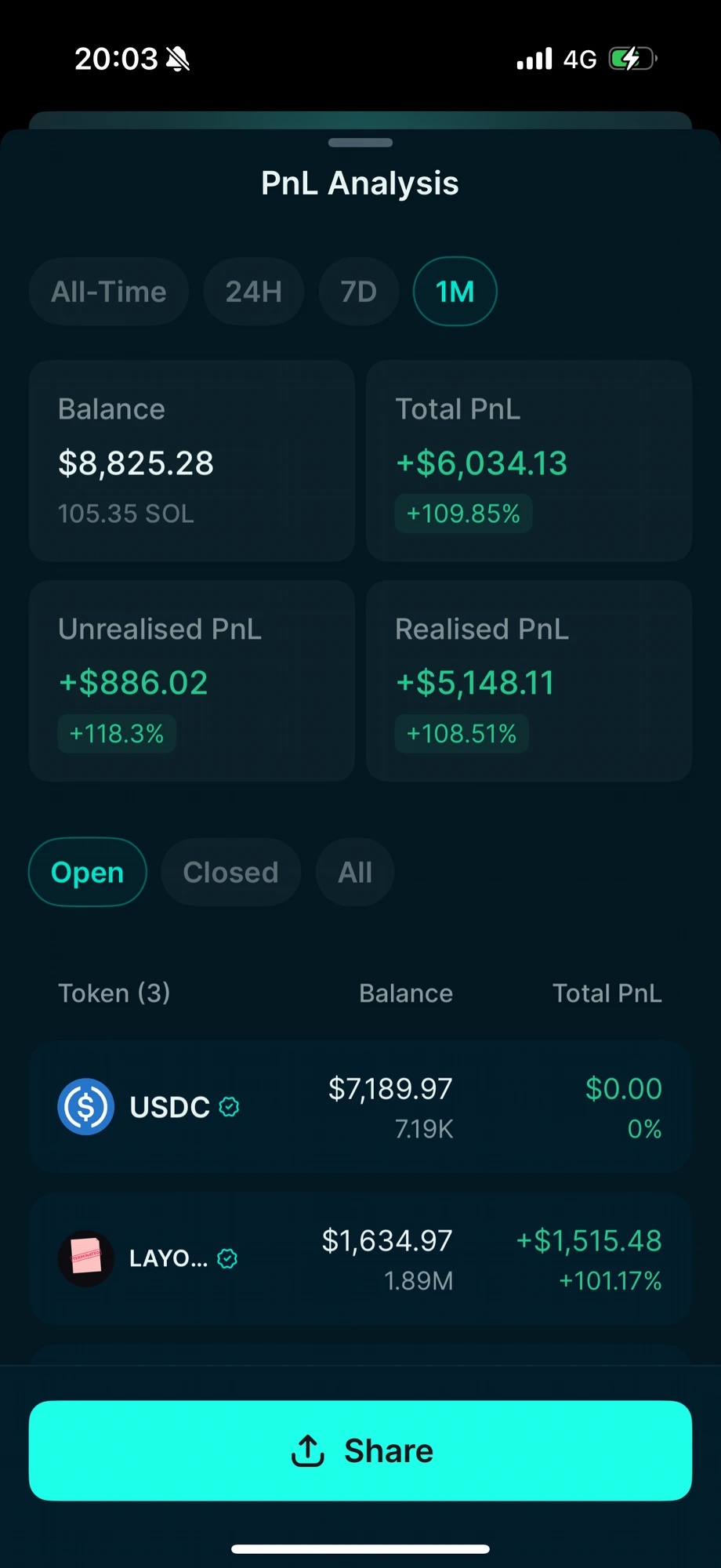Screen dimensions: 721x1568
Task: Show Open positions tab
Action: pyautogui.click(x=88, y=873)
